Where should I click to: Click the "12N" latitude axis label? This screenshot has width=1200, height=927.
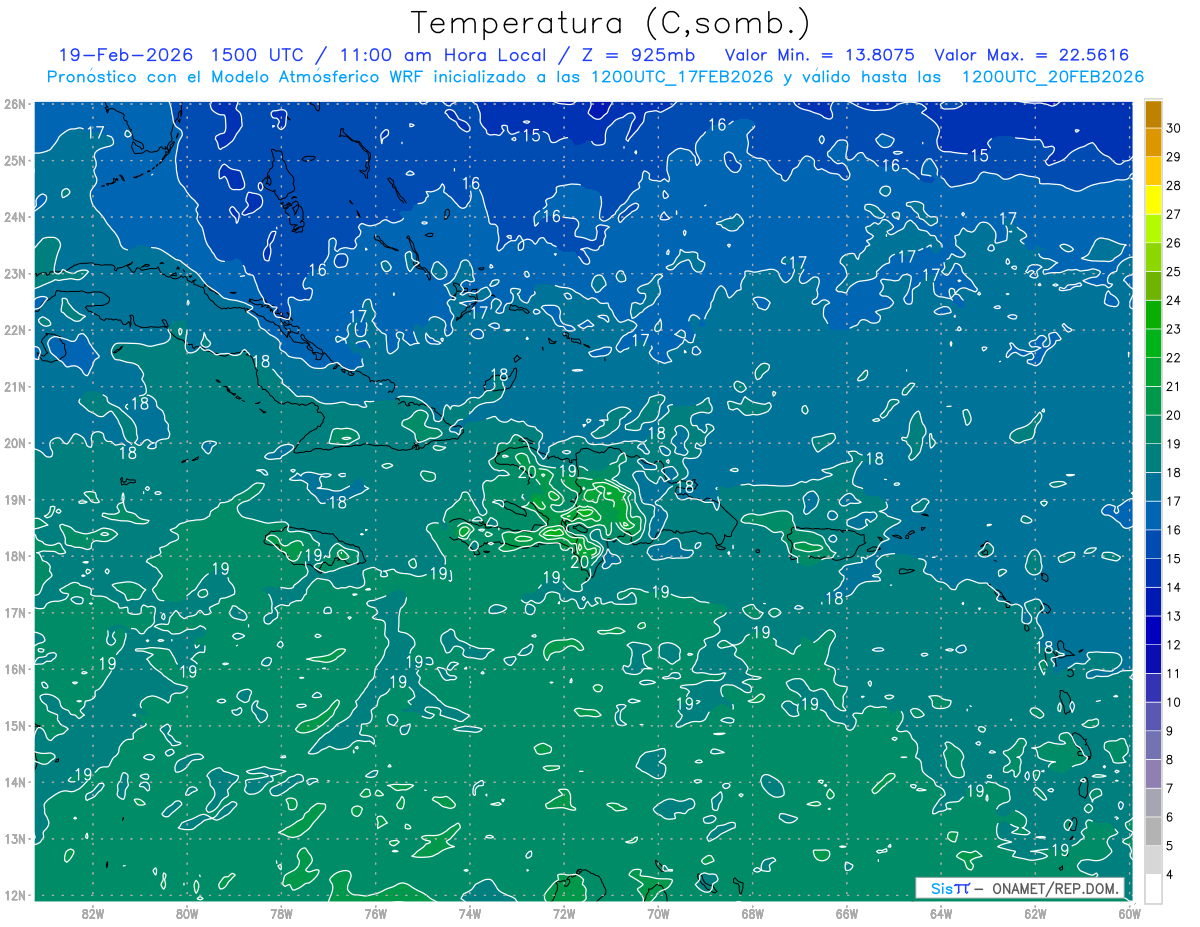click(15, 895)
